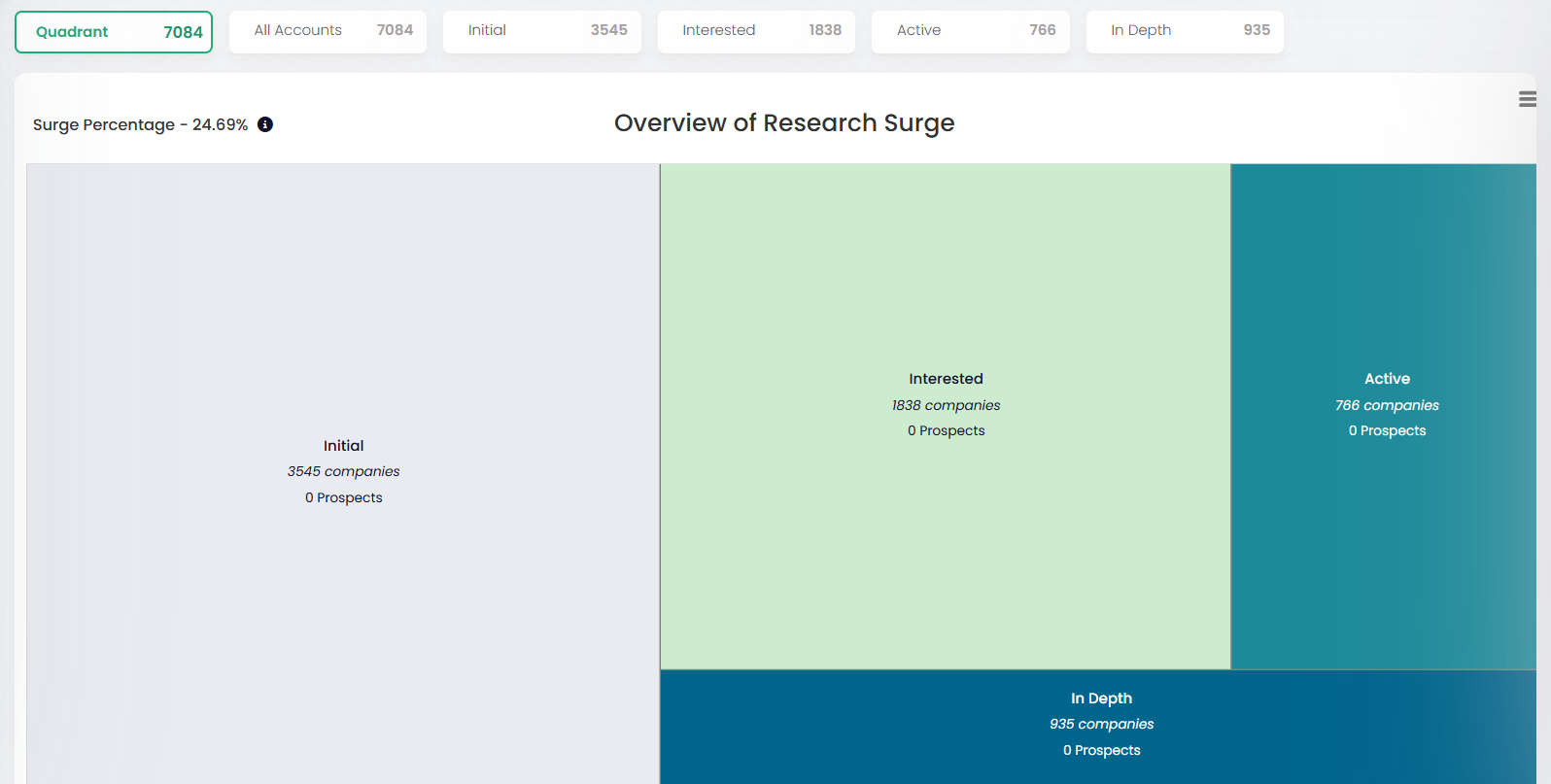Select the Interested tab at top
Screen dimensions: 1551x784
point(756,31)
